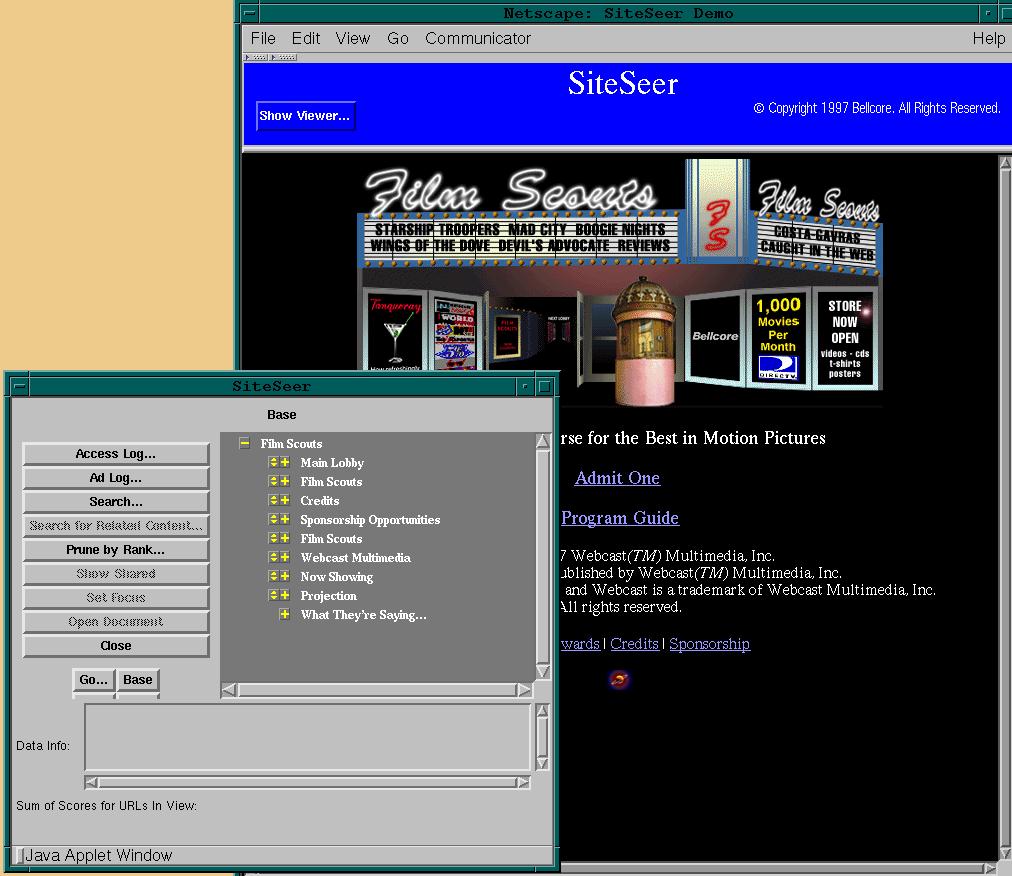Screen dimensions: 1012x876
Task: Click the Prune by Rank... button
Action: tap(116, 550)
